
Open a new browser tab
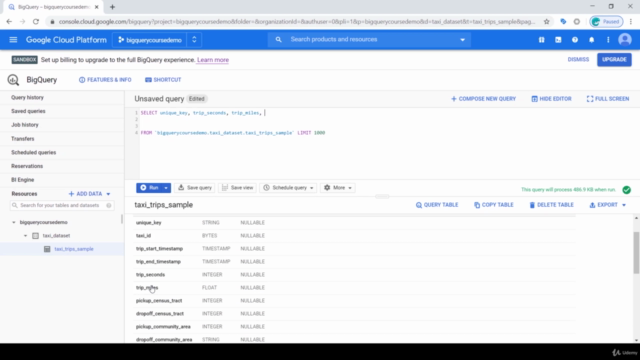(112, 7)
